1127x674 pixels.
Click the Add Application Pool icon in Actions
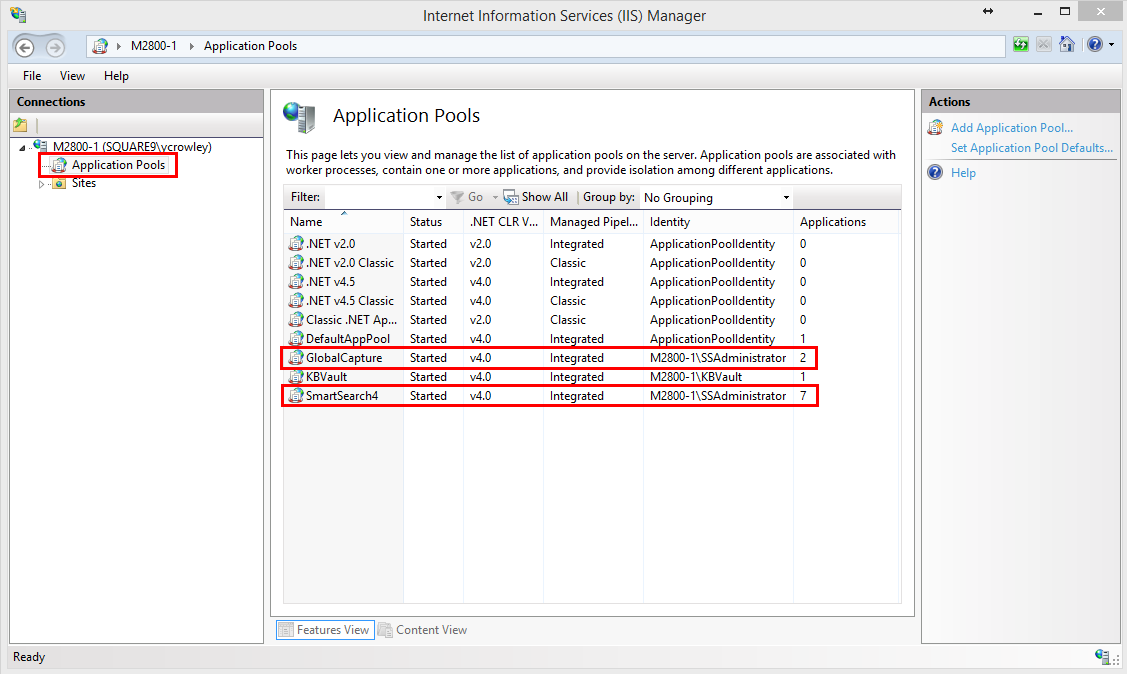click(x=935, y=127)
